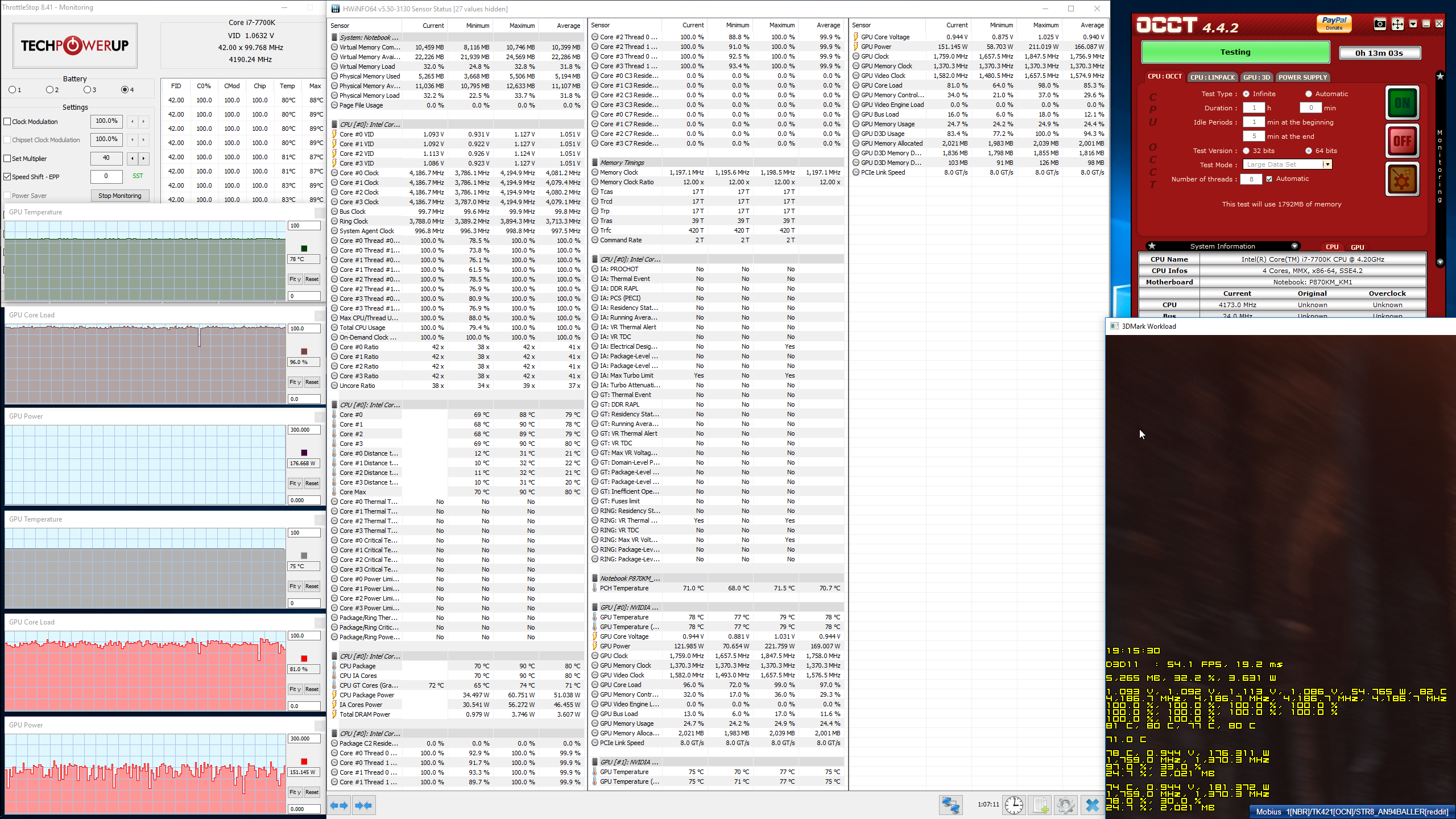Click star icon atop OCCT Monitoring strip

pos(1440,76)
